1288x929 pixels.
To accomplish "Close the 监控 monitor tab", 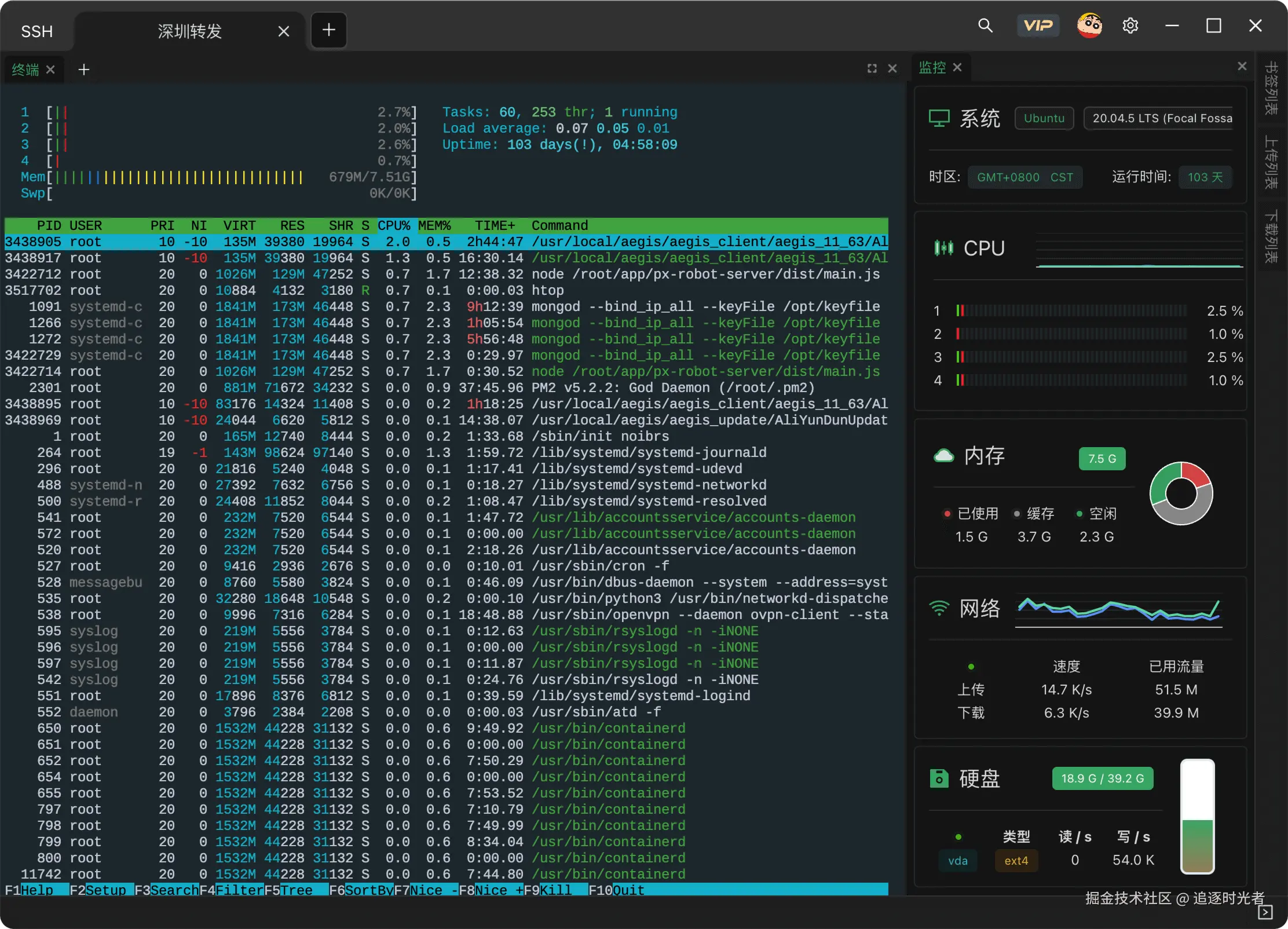I will click(957, 67).
